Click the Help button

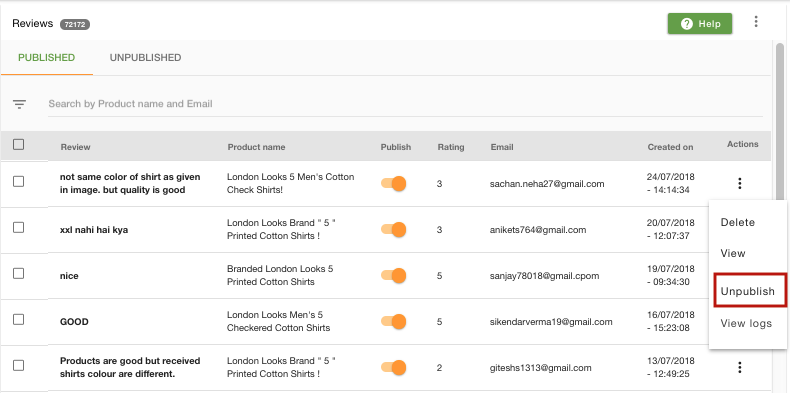(700, 24)
